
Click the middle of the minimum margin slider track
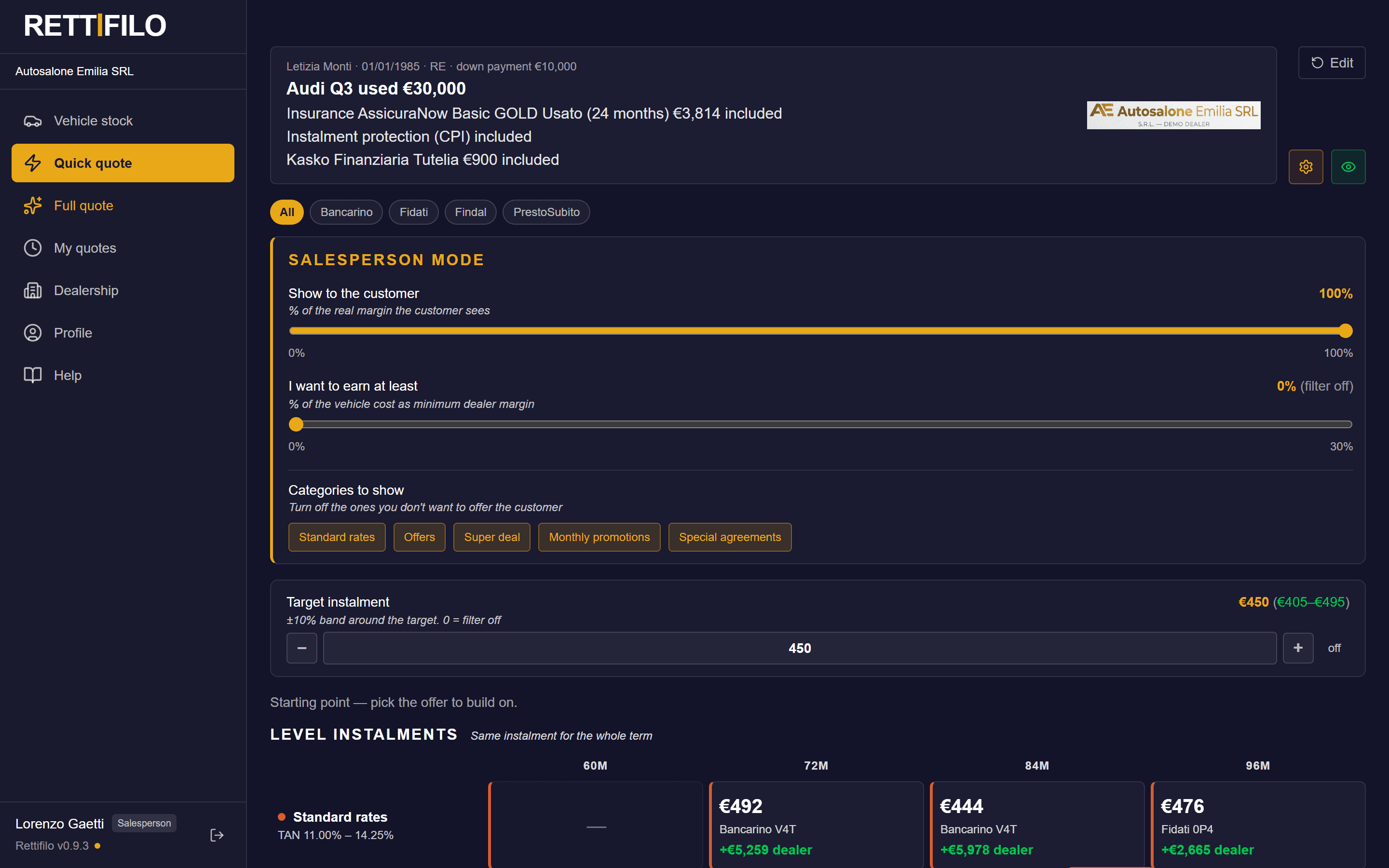(821, 425)
